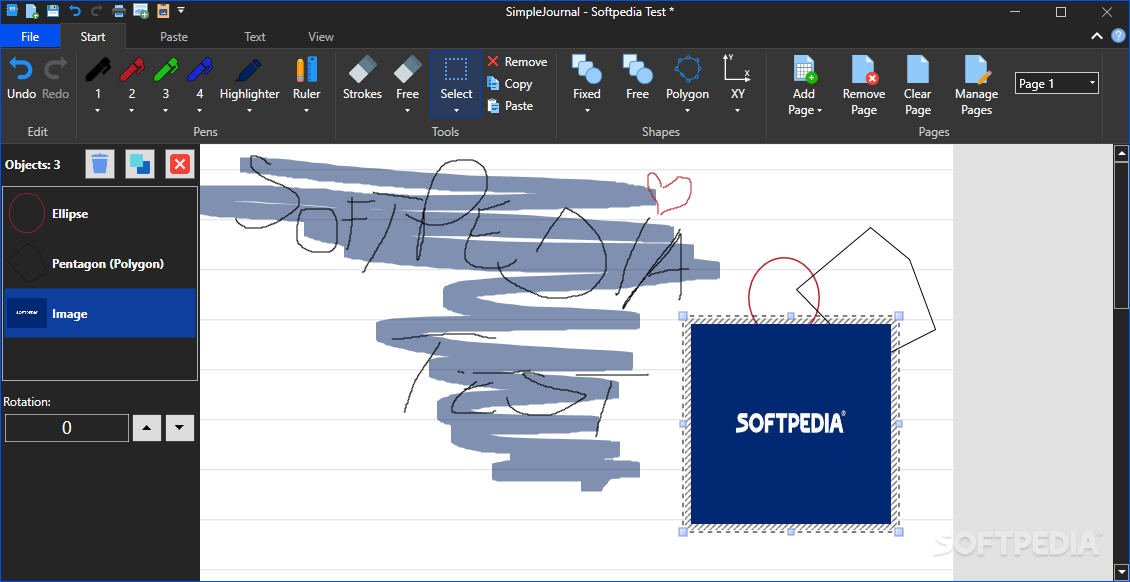
Task: Click the grayed Redo ribbon button
Action: click(x=55, y=78)
